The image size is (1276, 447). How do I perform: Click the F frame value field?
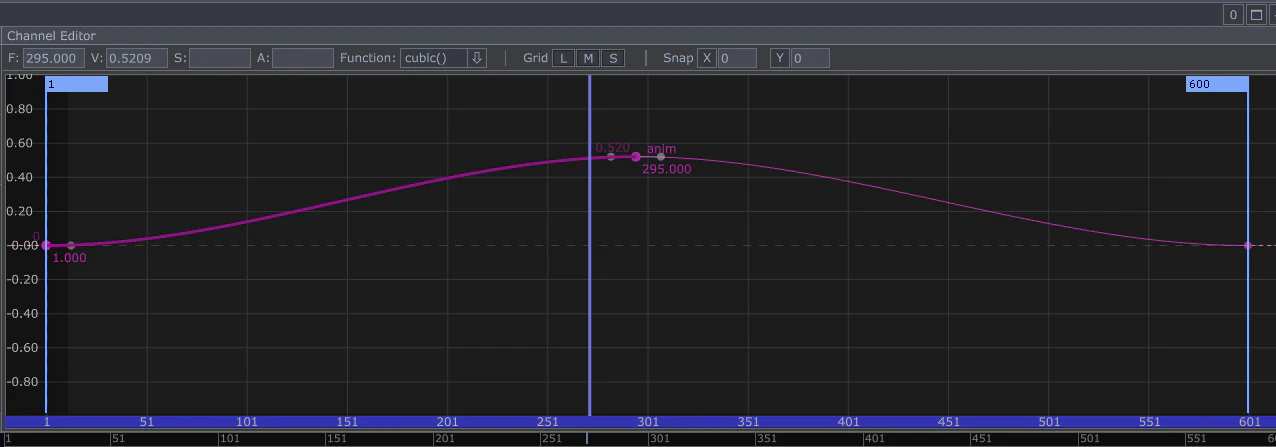[54, 58]
